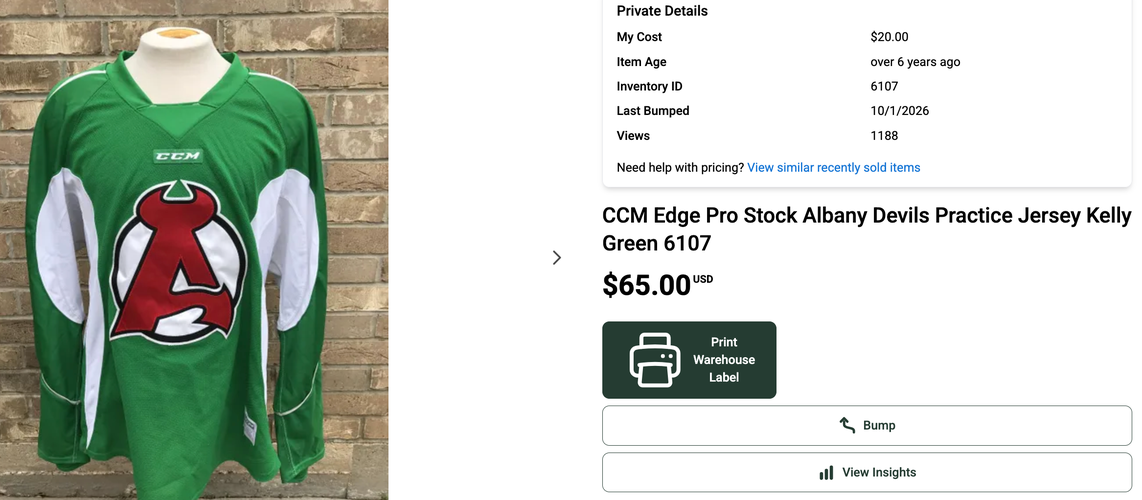Click the Inventory ID value 6107
The height and width of the screenshot is (500, 1142).
[x=884, y=87]
